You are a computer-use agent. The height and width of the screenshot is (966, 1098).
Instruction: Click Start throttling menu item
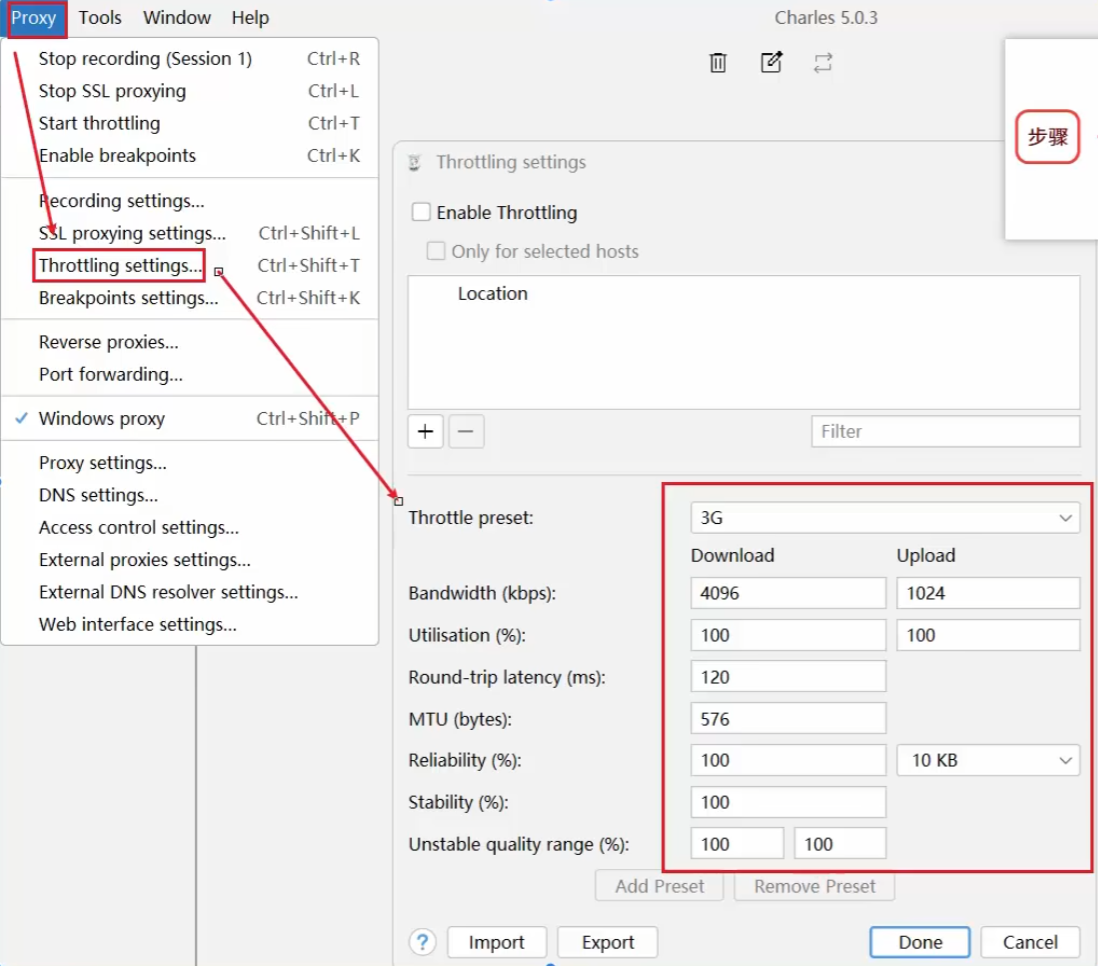tap(99, 124)
